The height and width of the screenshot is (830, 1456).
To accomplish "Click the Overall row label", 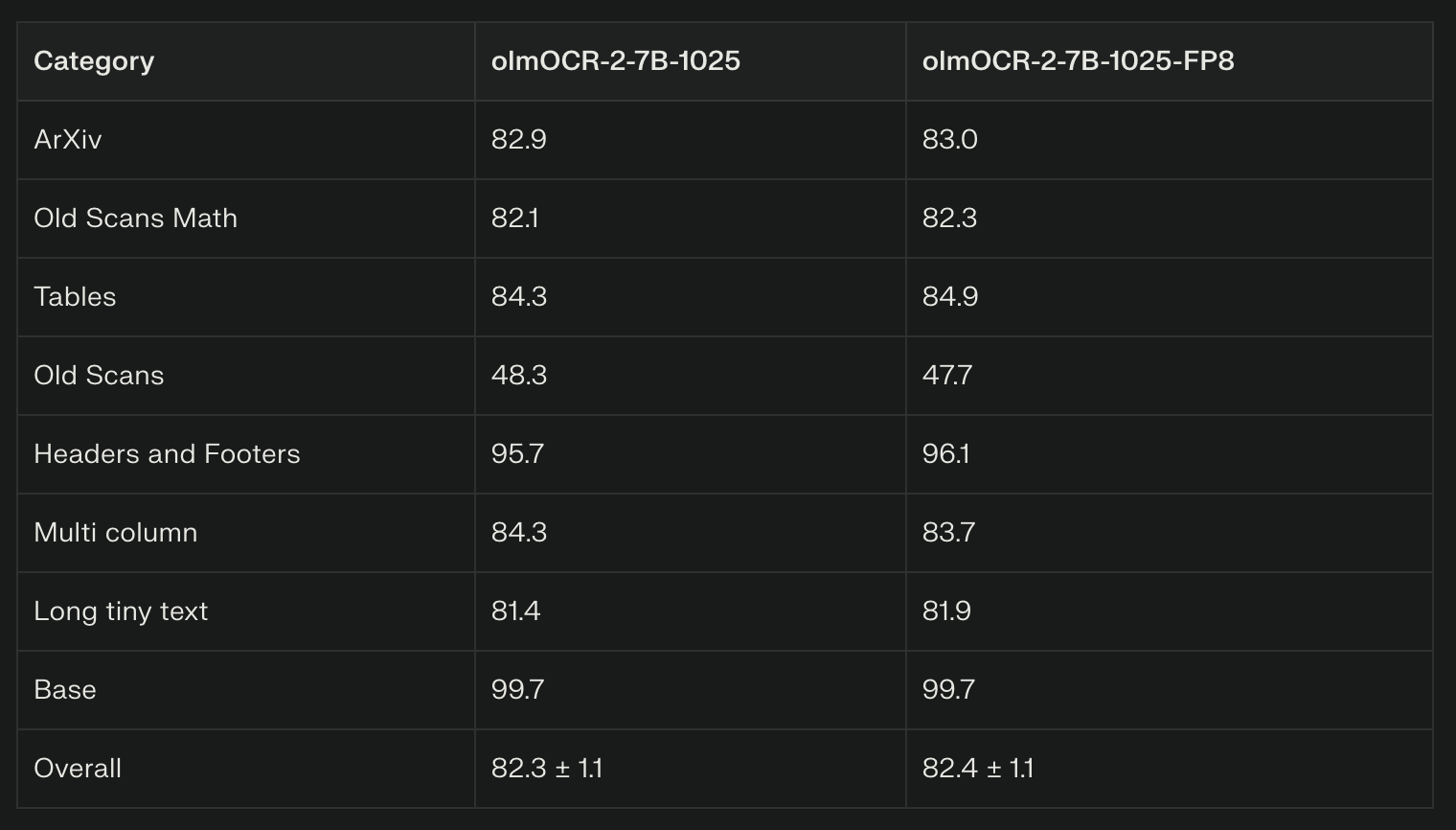I will (x=78, y=769).
